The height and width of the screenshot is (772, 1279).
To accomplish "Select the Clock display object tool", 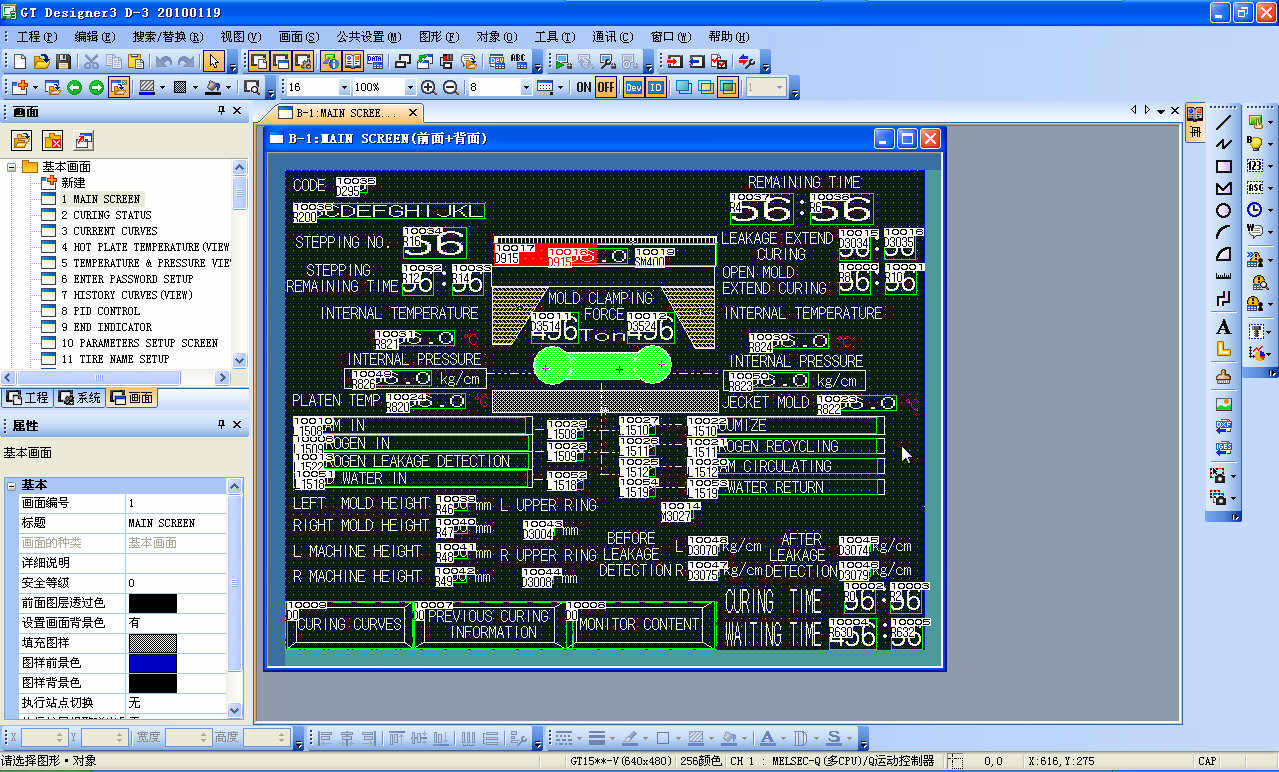I will tap(1255, 210).
